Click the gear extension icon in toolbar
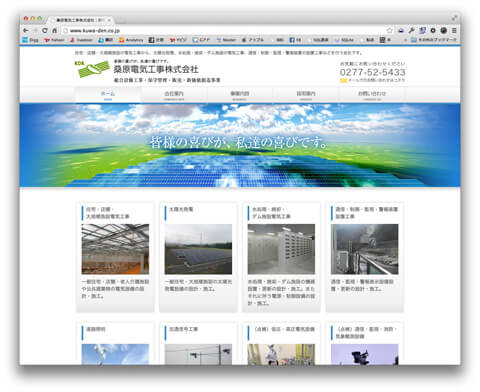The width and height of the screenshot is (480, 392). (x=433, y=31)
